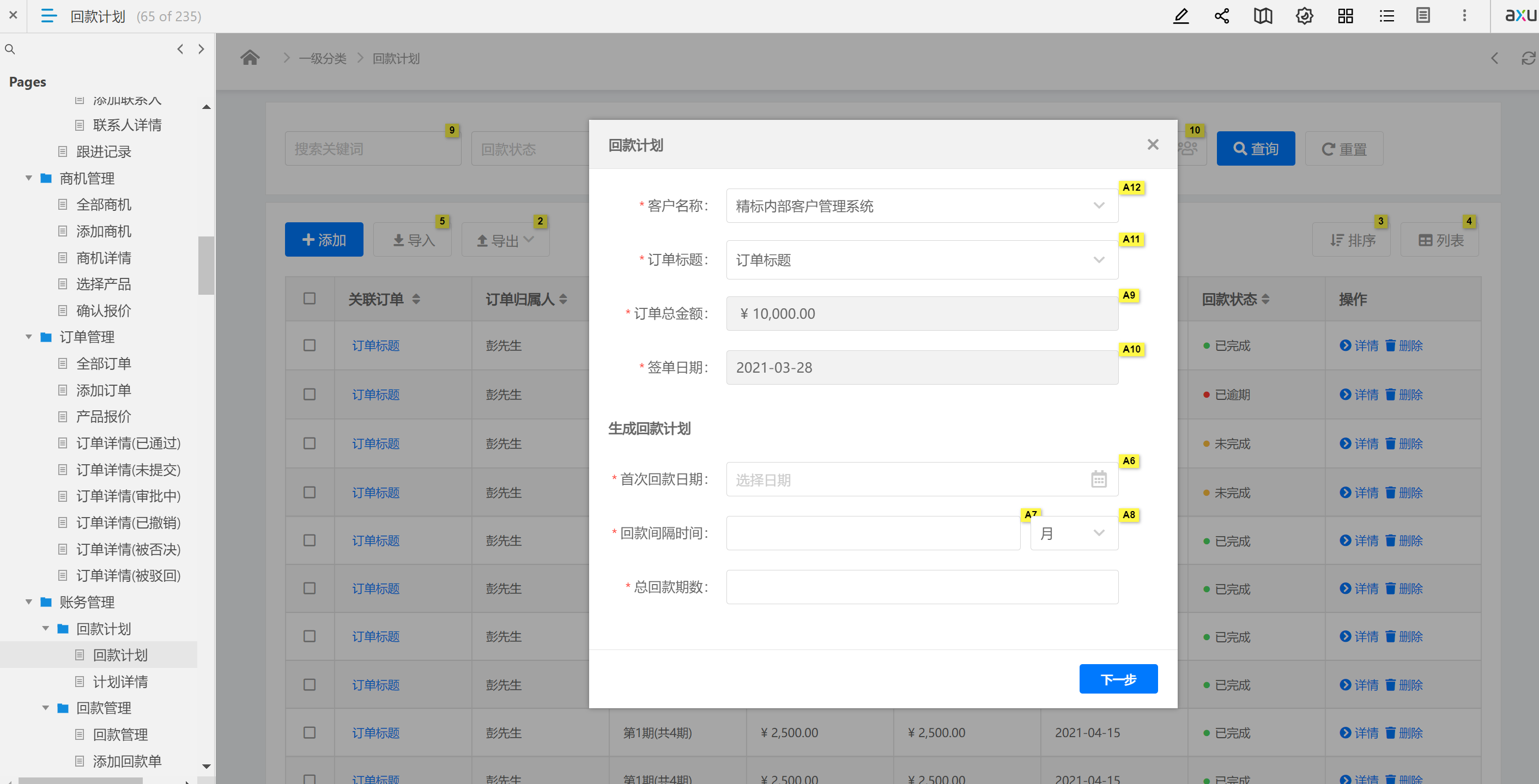Viewport: 1539px width, 784px height.
Task: Close the Axure player sidebar with X
Action: (13, 15)
